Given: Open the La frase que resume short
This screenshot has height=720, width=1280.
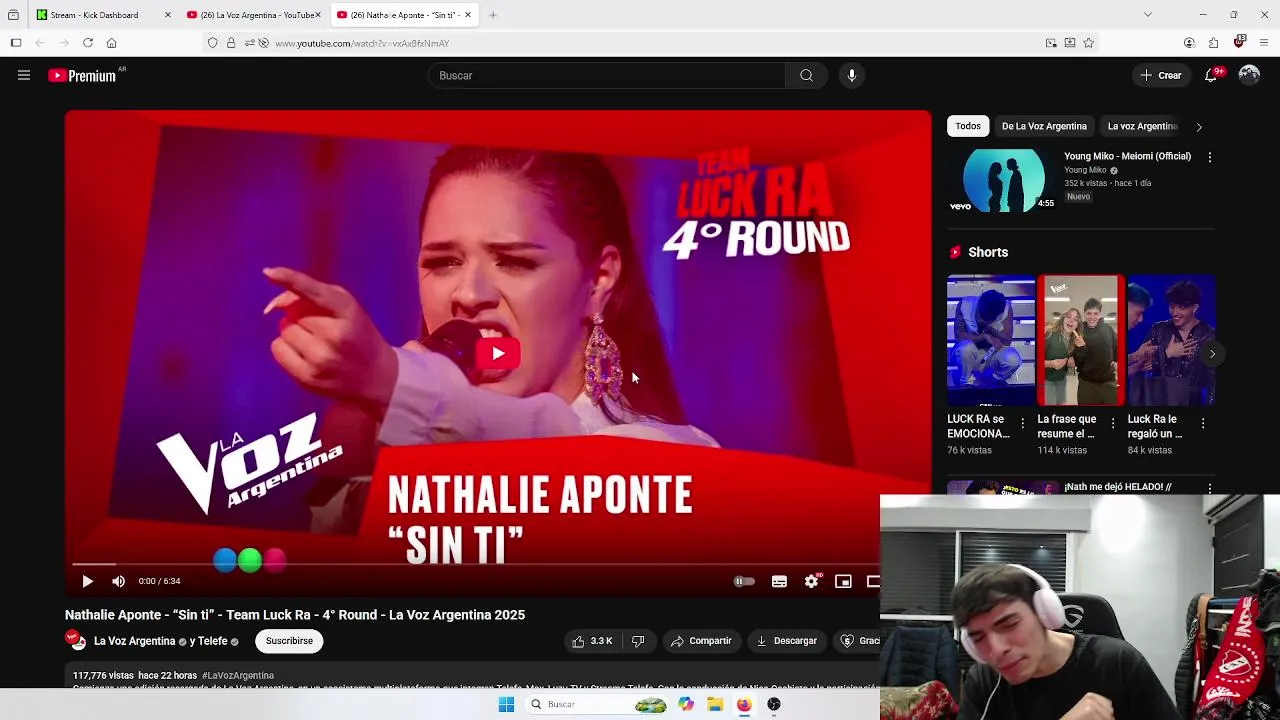Looking at the screenshot, I should click(1081, 340).
